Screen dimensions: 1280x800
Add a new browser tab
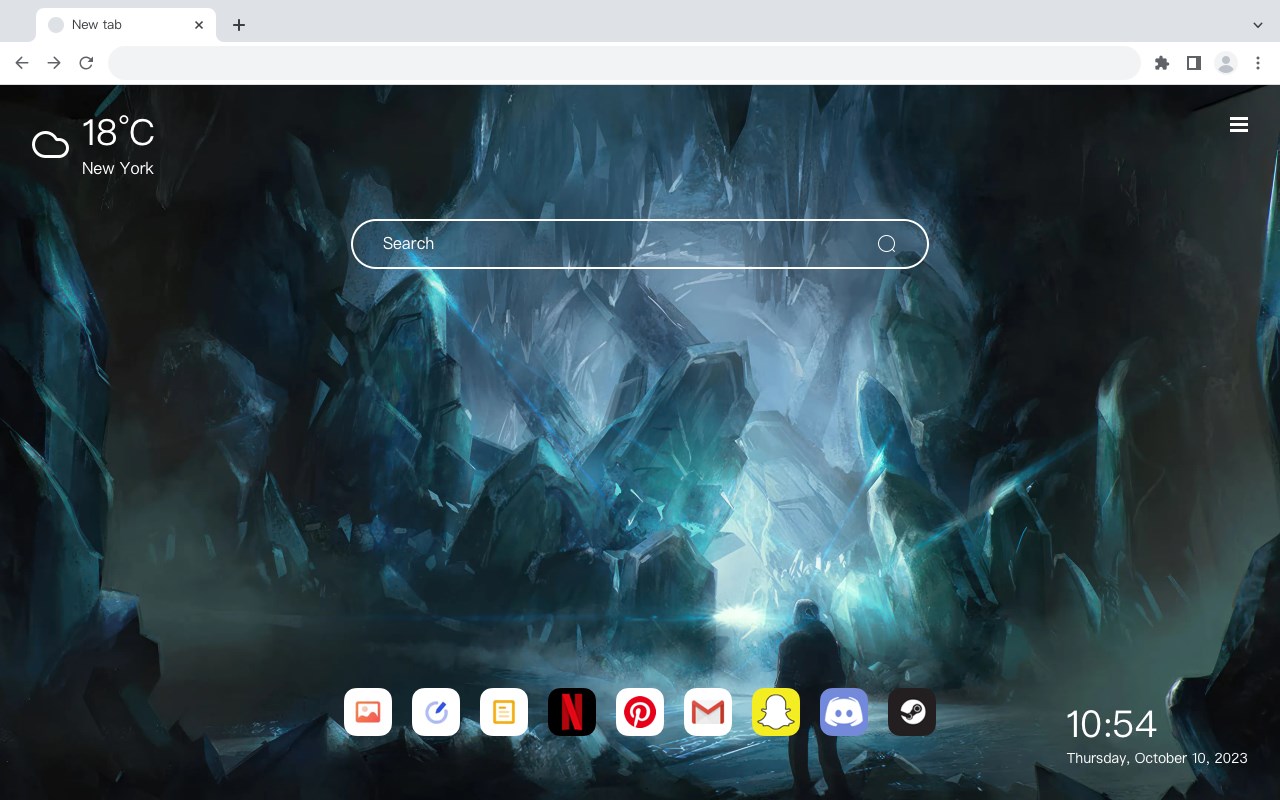pyautogui.click(x=238, y=25)
